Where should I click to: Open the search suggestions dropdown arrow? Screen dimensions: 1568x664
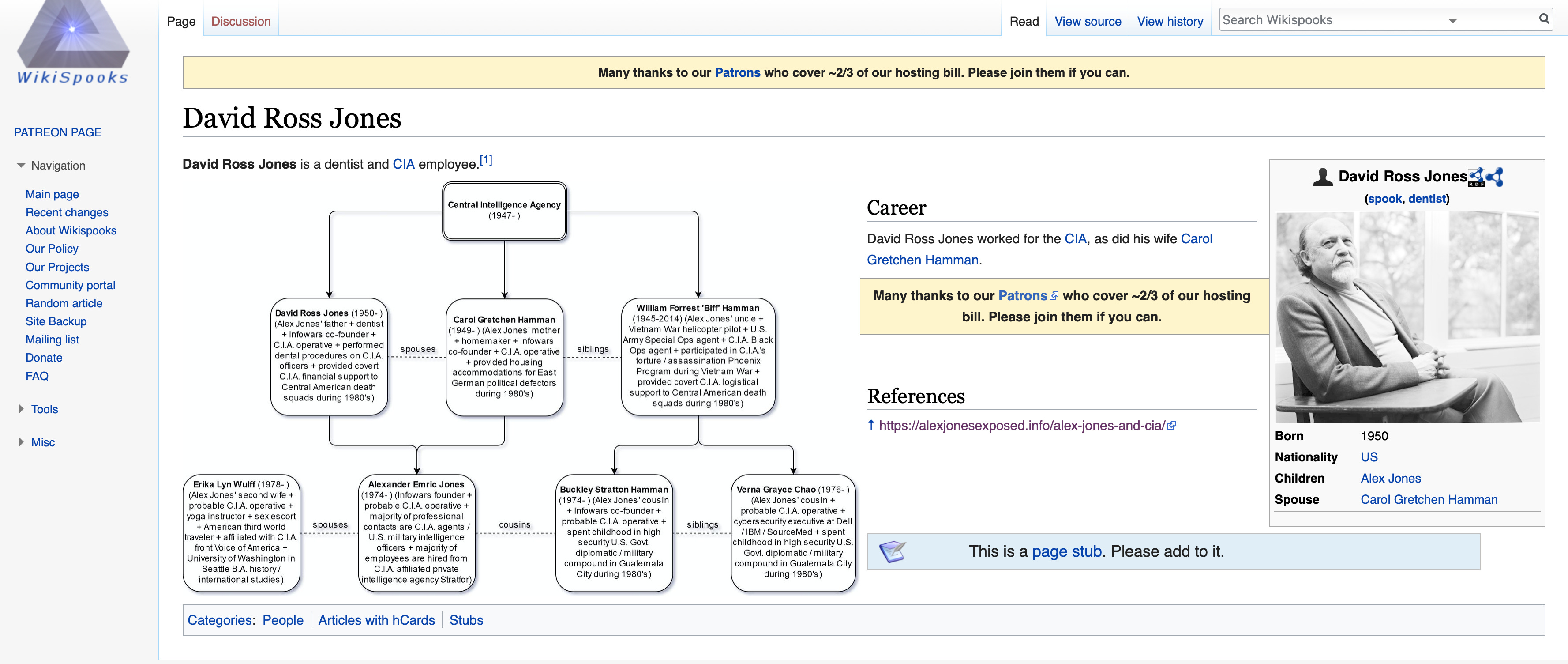[1452, 21]
